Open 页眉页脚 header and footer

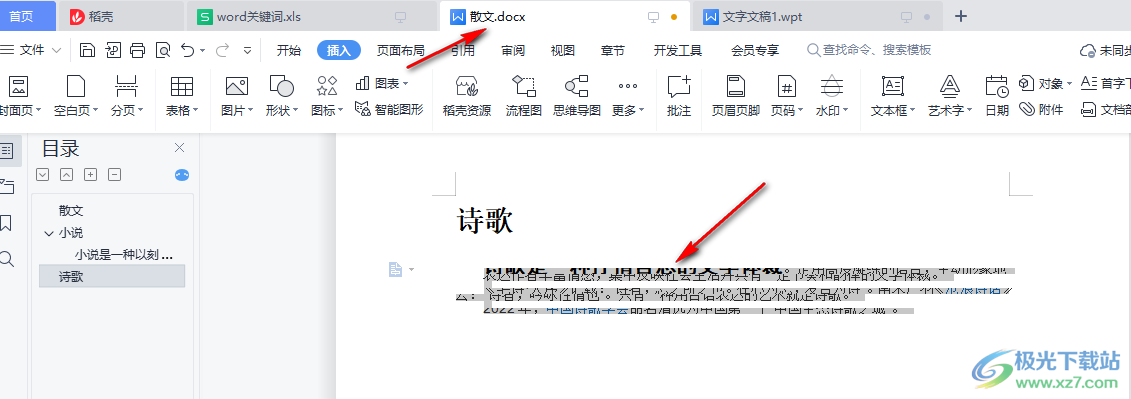coord(735,96)
